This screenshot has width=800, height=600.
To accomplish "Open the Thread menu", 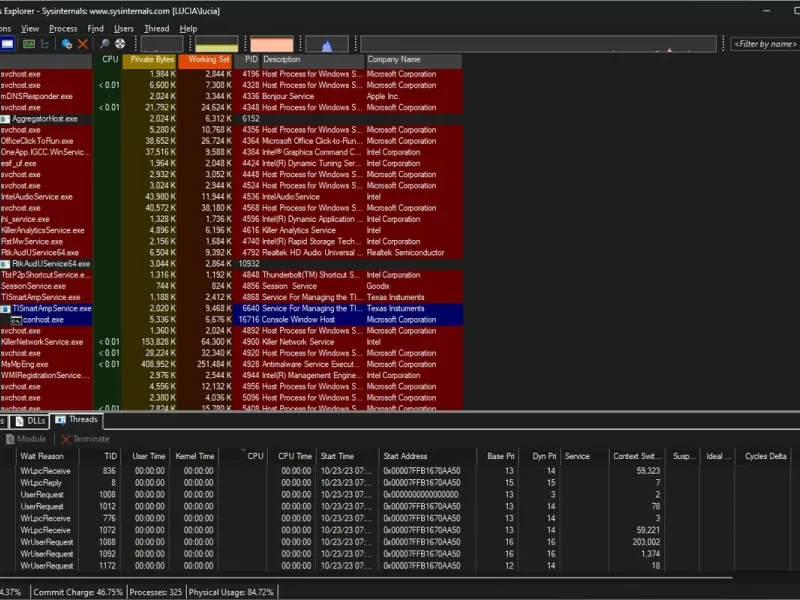I will pyautogui.click(x=157, y=29).
